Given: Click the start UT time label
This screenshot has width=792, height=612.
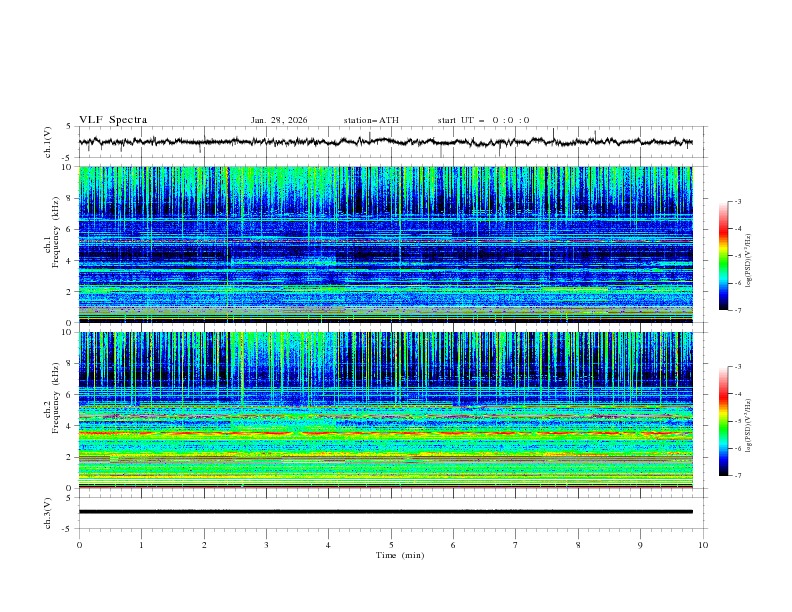Looking at the screenshot, I should (483, 120).
